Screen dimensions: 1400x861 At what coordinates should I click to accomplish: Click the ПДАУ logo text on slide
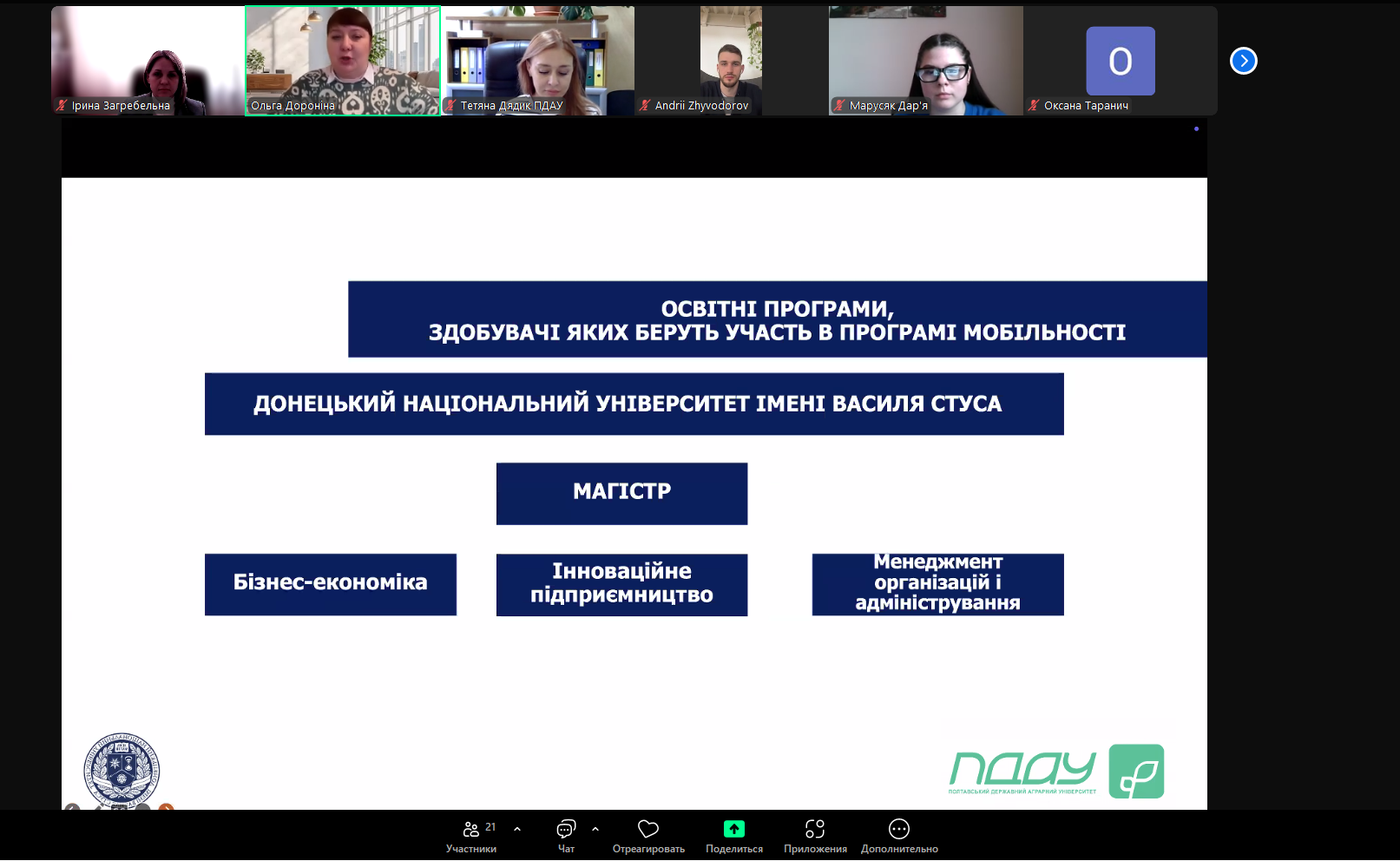(x=1022, y=772)
